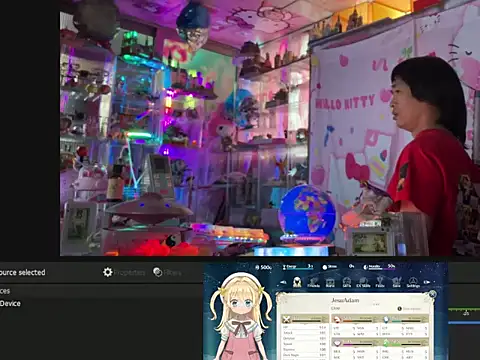Click the 500G currency counter
The height and width of the screenshot is (360, 480).
[x=263, y=267]
